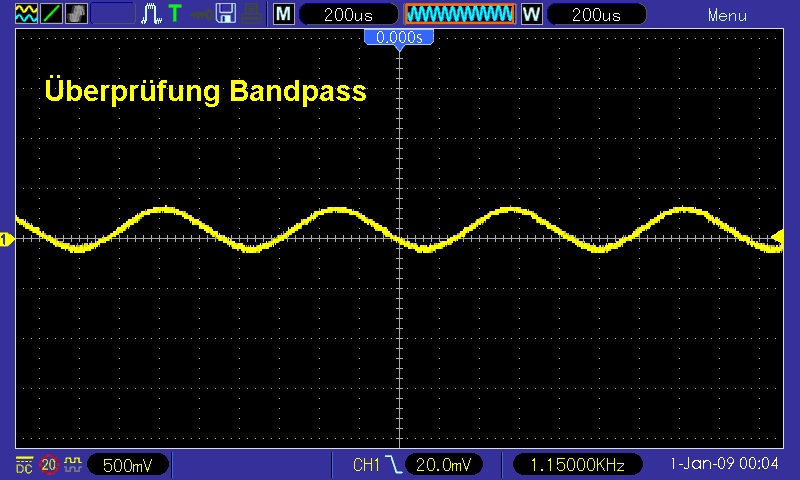Viewport: 800px width, 480px height.
Task: Click the 1-Jan-09 00:04 date and time
Action: pyautogui.click(x=724, y=464)
